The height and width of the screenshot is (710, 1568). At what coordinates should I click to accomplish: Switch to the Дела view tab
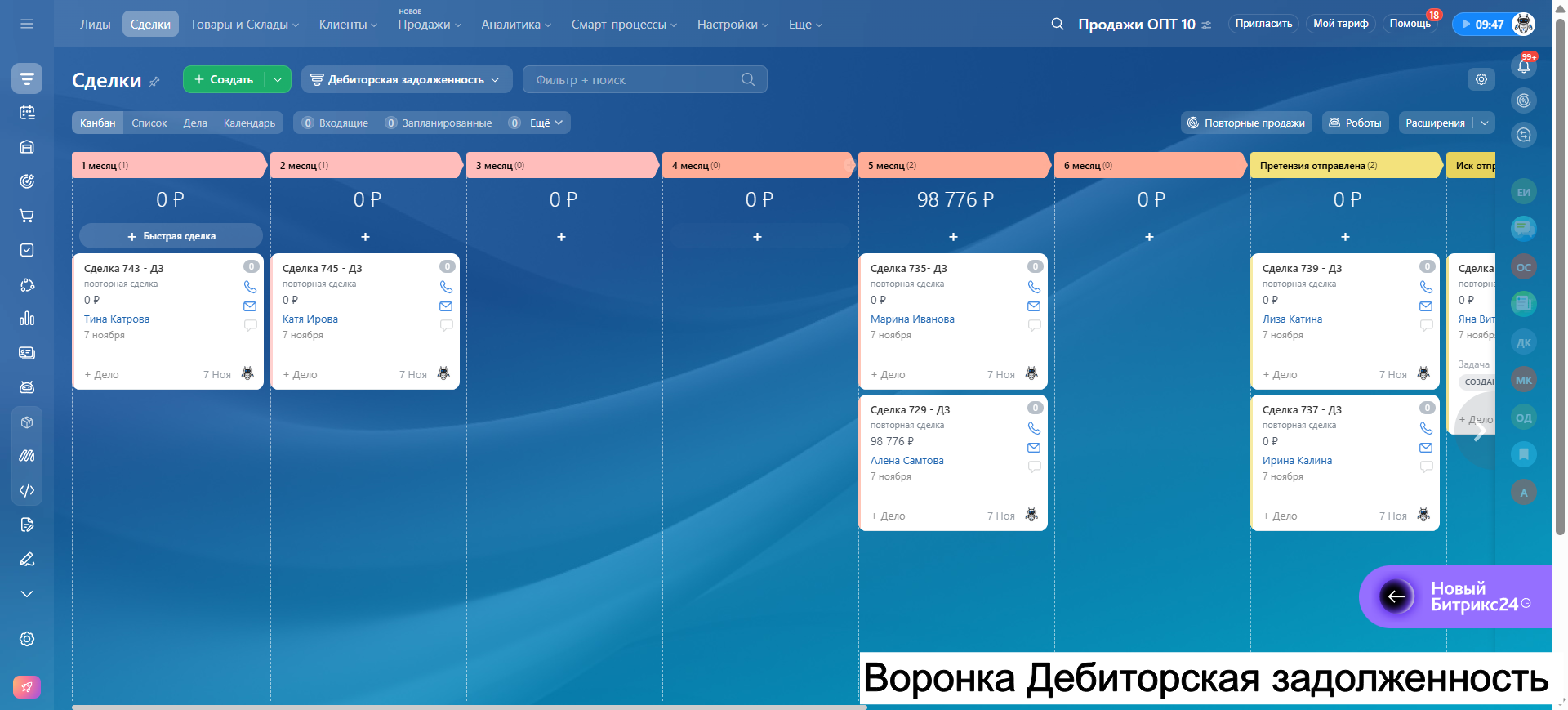point(195,123)
